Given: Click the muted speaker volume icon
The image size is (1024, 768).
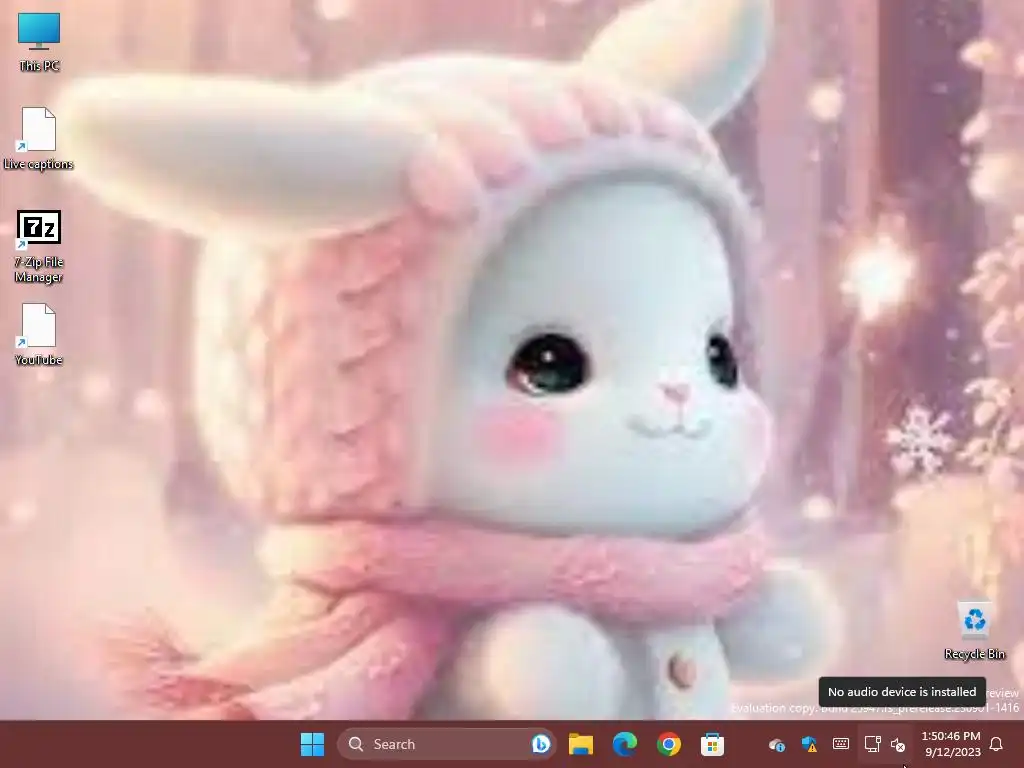Looking at the screenshot, I should pos(899,744).
